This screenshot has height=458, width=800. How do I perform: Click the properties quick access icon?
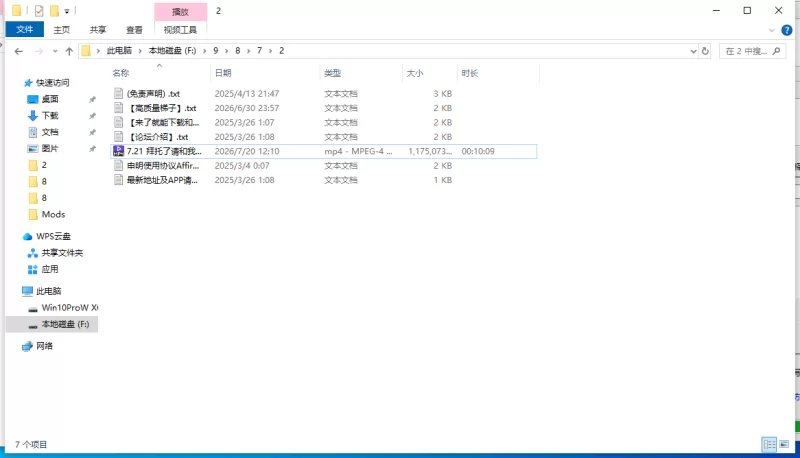(x=39, y=11)
